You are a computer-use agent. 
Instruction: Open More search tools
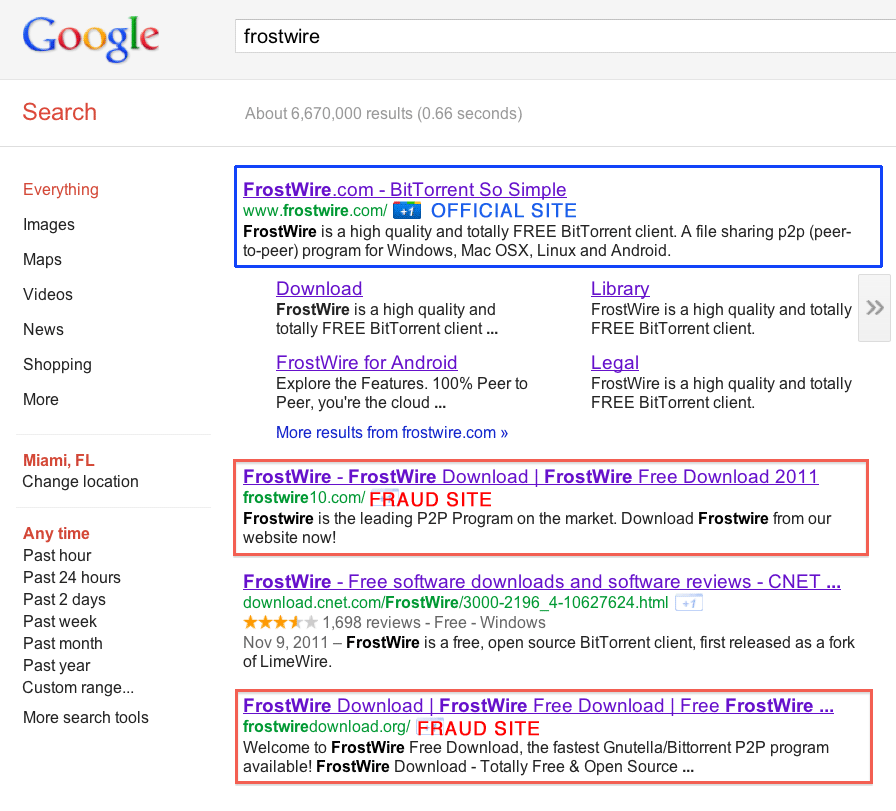coord(85,718)
